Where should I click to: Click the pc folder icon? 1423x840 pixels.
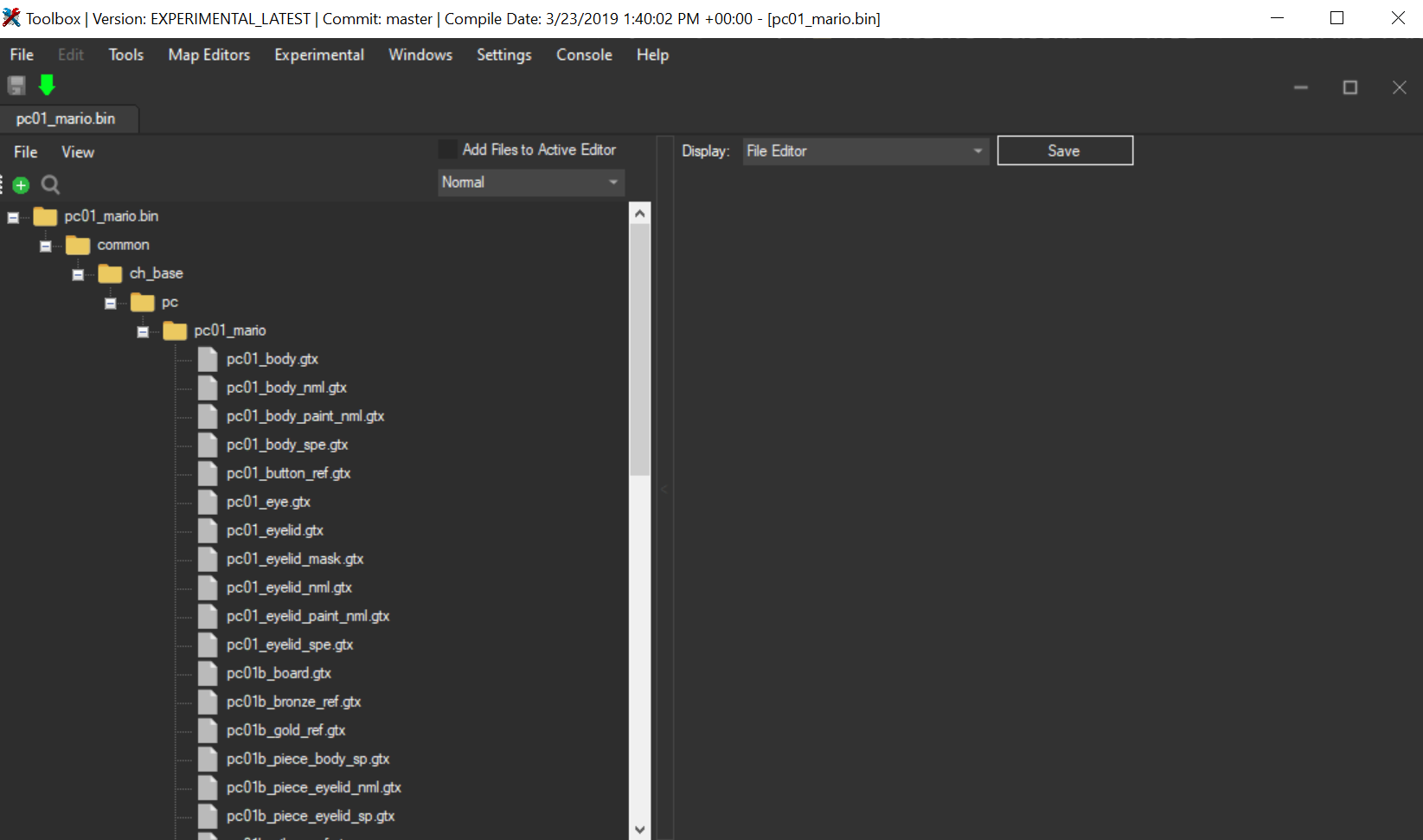click(x=142, y=302)
